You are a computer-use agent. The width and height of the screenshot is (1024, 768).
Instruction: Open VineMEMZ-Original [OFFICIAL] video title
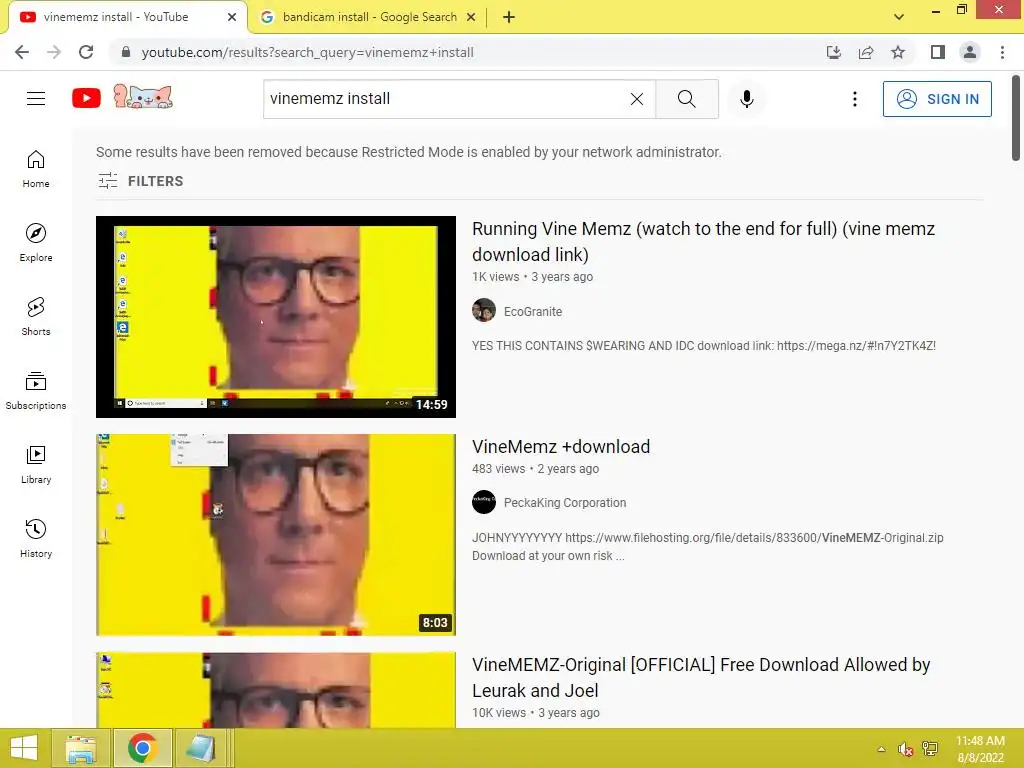701,677
